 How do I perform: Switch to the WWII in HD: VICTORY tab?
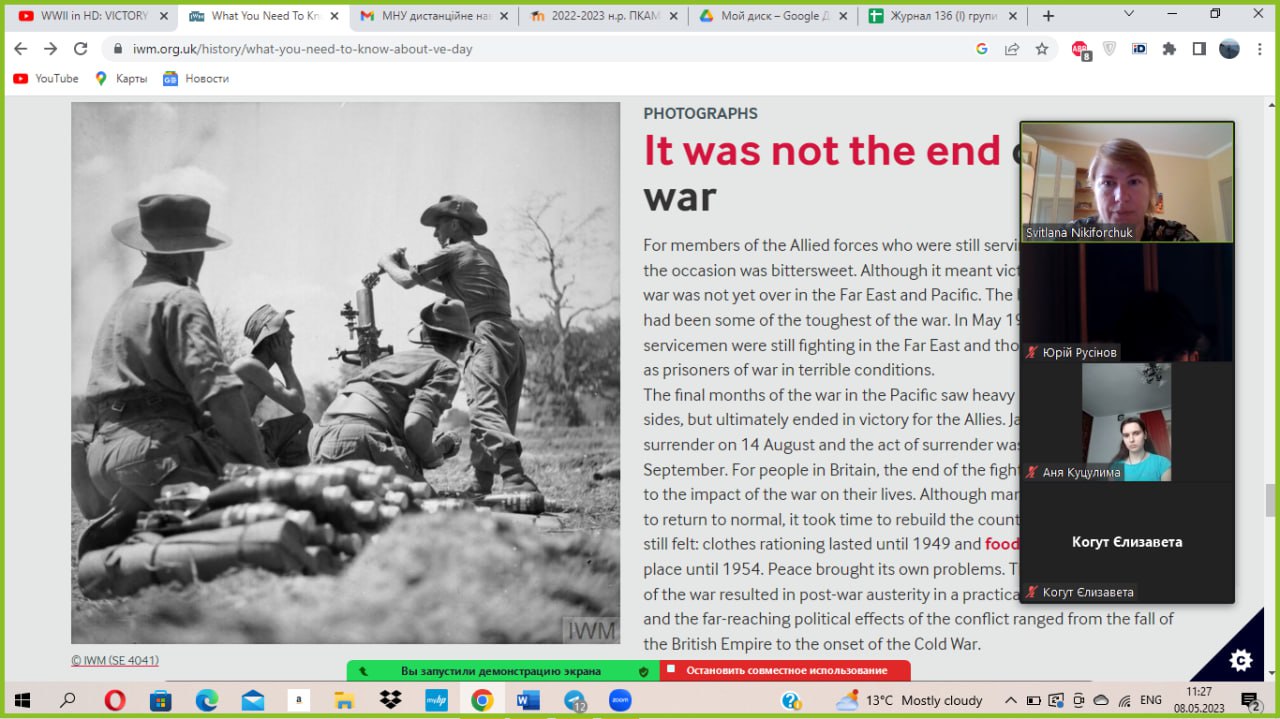point(92,16)
